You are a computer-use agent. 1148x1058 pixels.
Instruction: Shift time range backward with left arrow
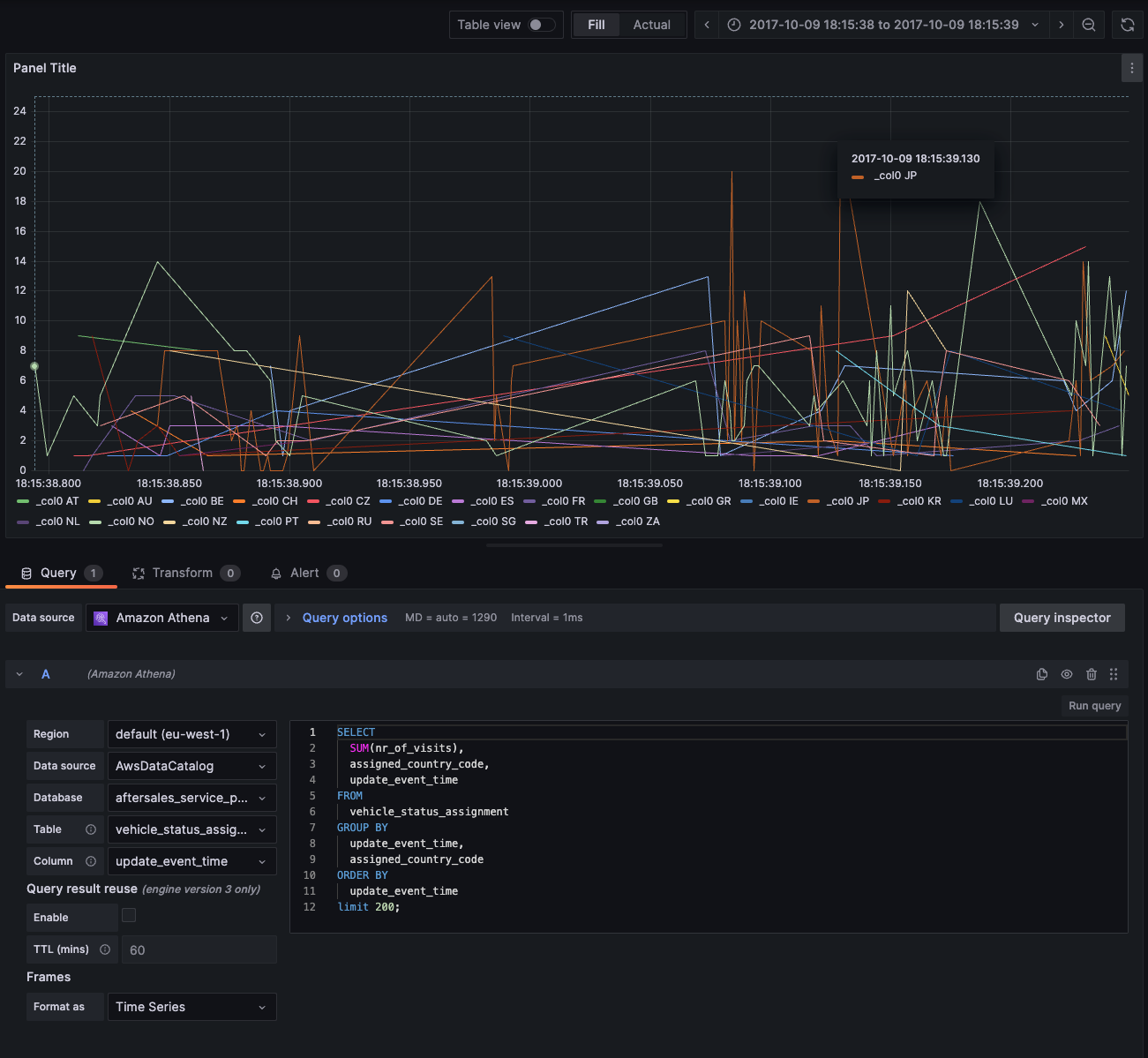coord(707,25)
